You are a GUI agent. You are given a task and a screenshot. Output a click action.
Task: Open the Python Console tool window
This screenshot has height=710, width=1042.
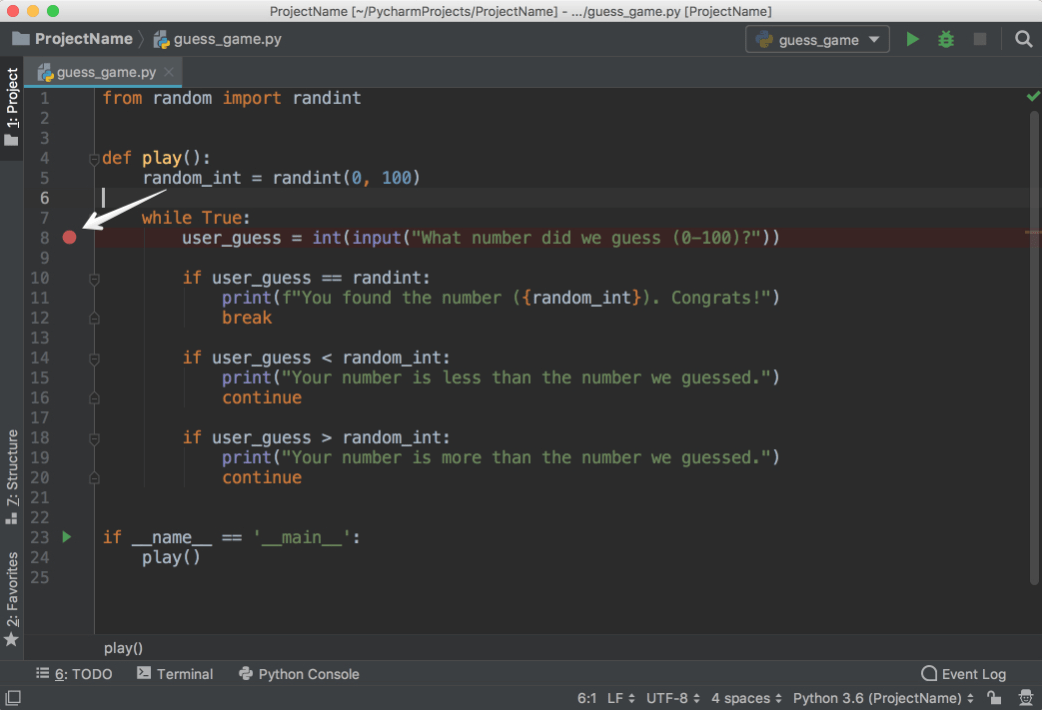point(298,674)
